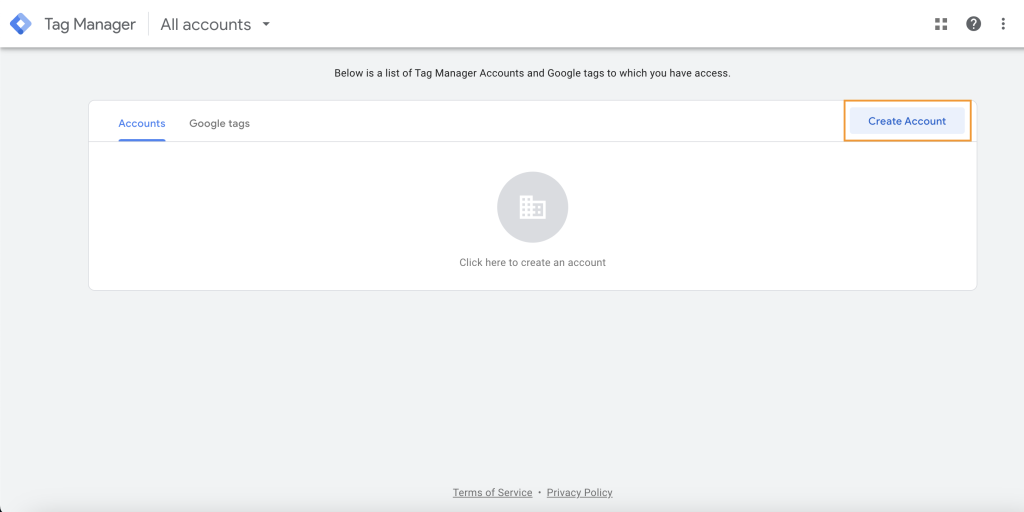The image size is (1024, 512).
Task: Click the blue underline beneath Accounts tab
Action: coord(142,140)
